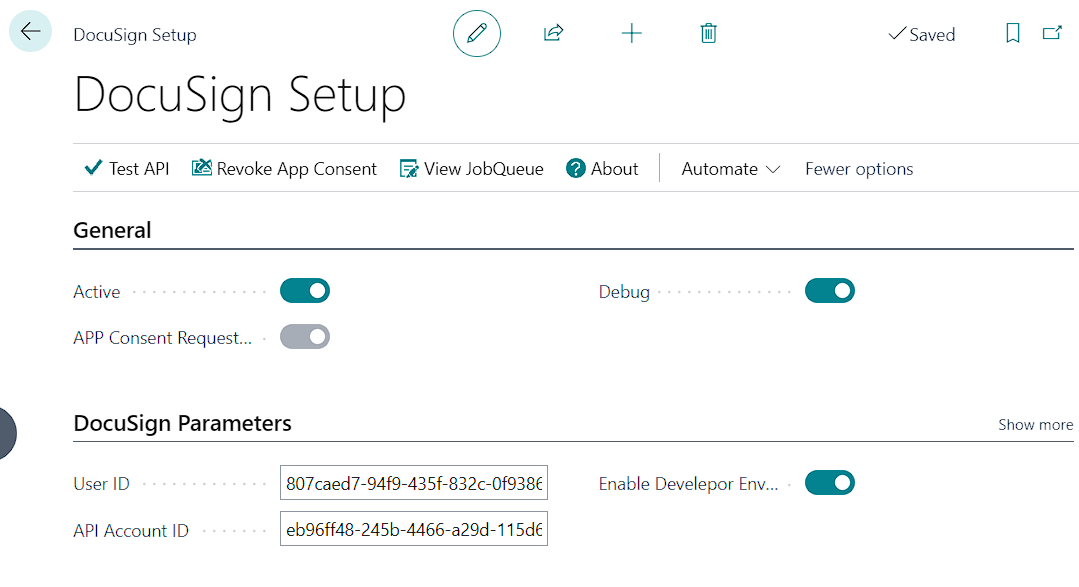The image size is (1079, 587).
Task: Collapse the DocuSign Parameters header
Action: (182, 423)
